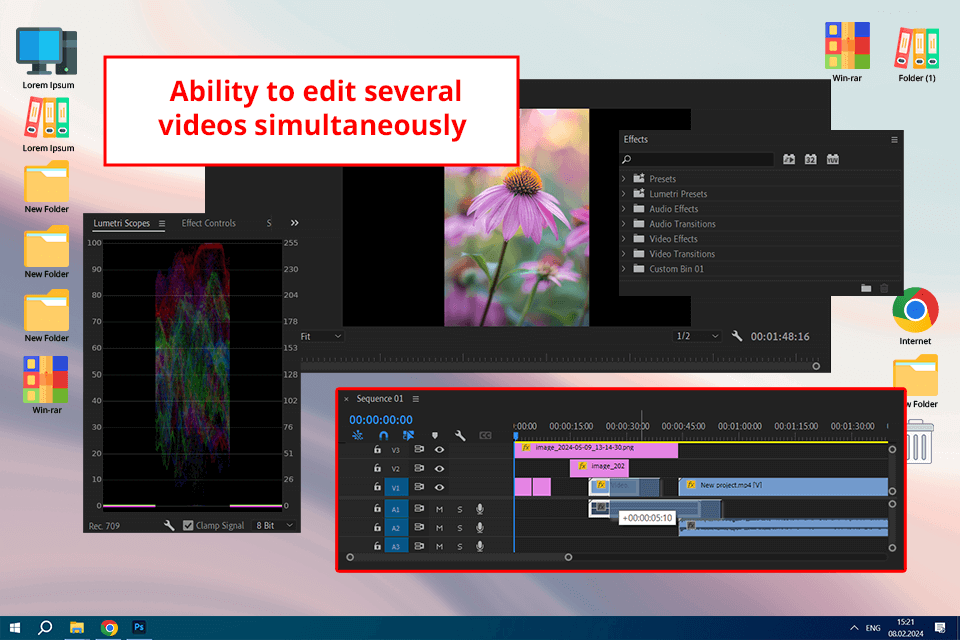Create new custom bin in Effects panel

click(x=866, y=288)
